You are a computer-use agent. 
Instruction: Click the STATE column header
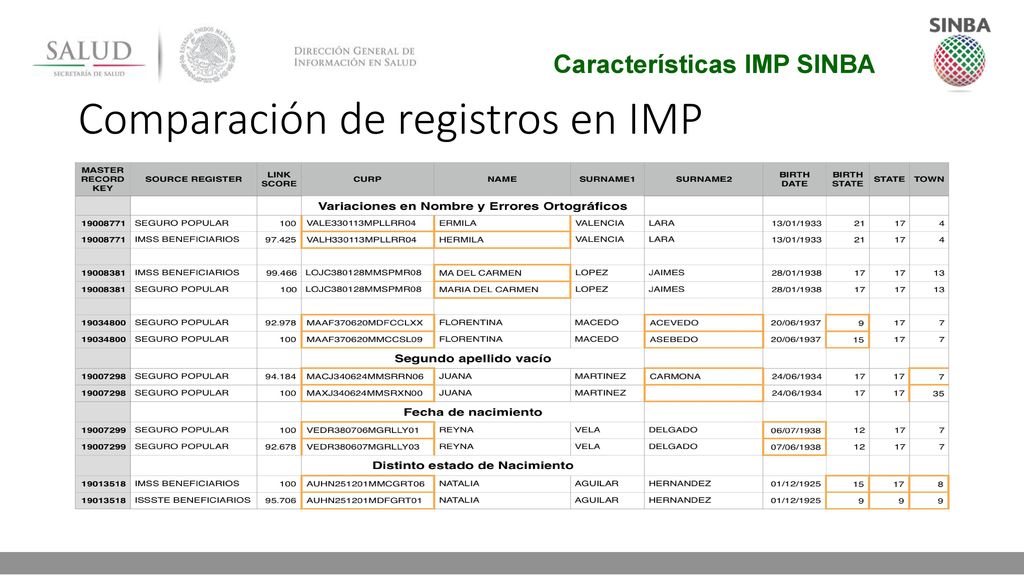[889, 179]
